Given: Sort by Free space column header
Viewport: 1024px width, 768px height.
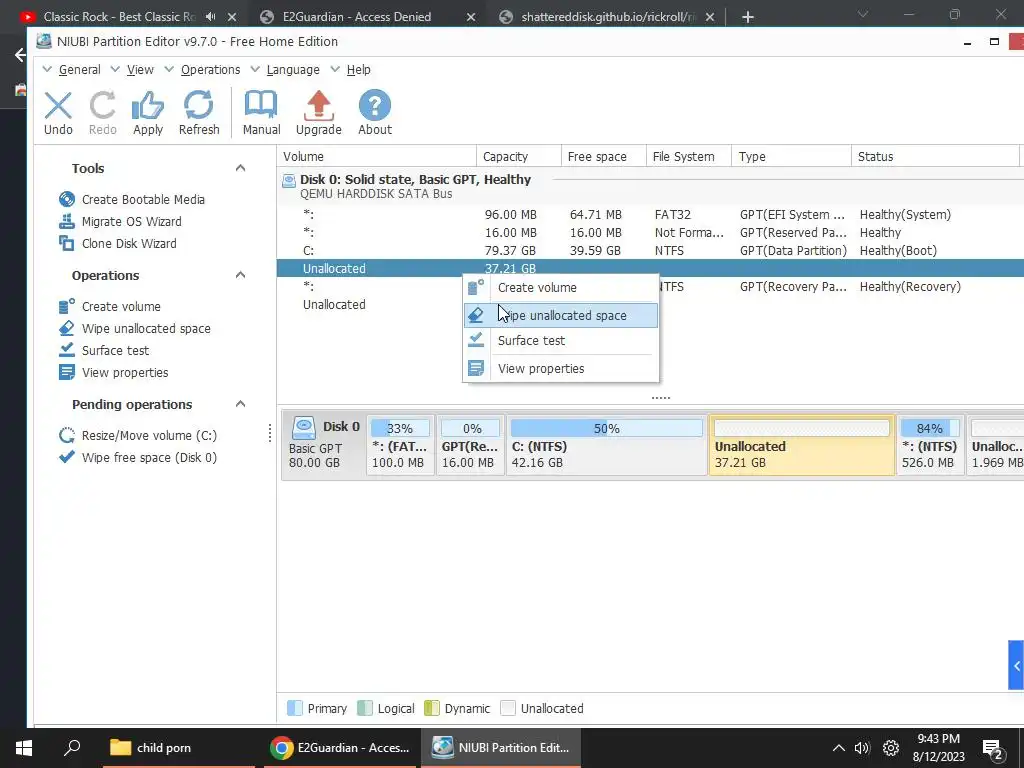Looking at the screenshot, I should tap(603, 157).
